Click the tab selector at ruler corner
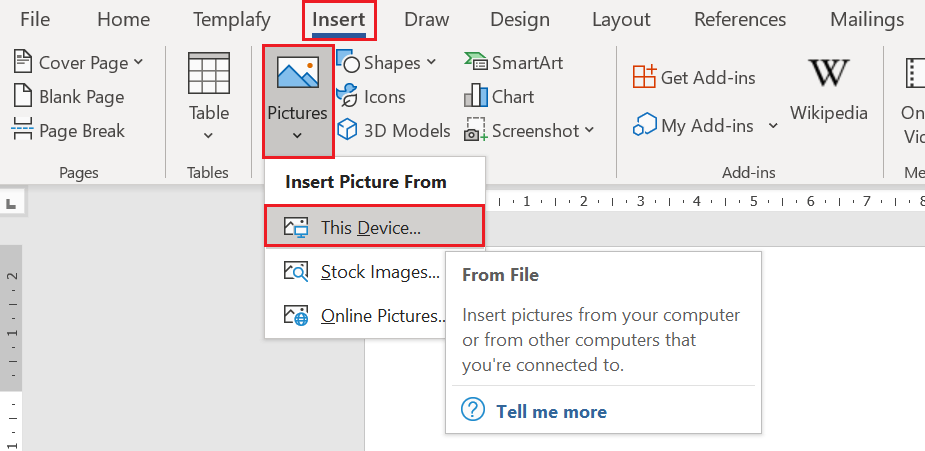This screenshot has width=925, height=451. coord(11,205)
